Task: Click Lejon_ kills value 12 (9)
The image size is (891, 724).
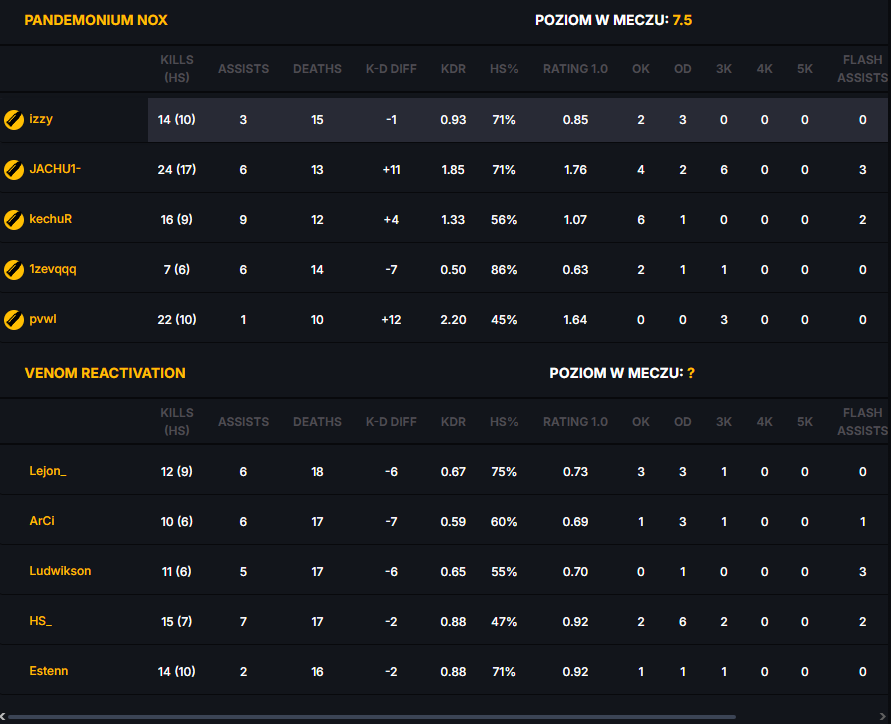Action: click(x=177, y=472)
